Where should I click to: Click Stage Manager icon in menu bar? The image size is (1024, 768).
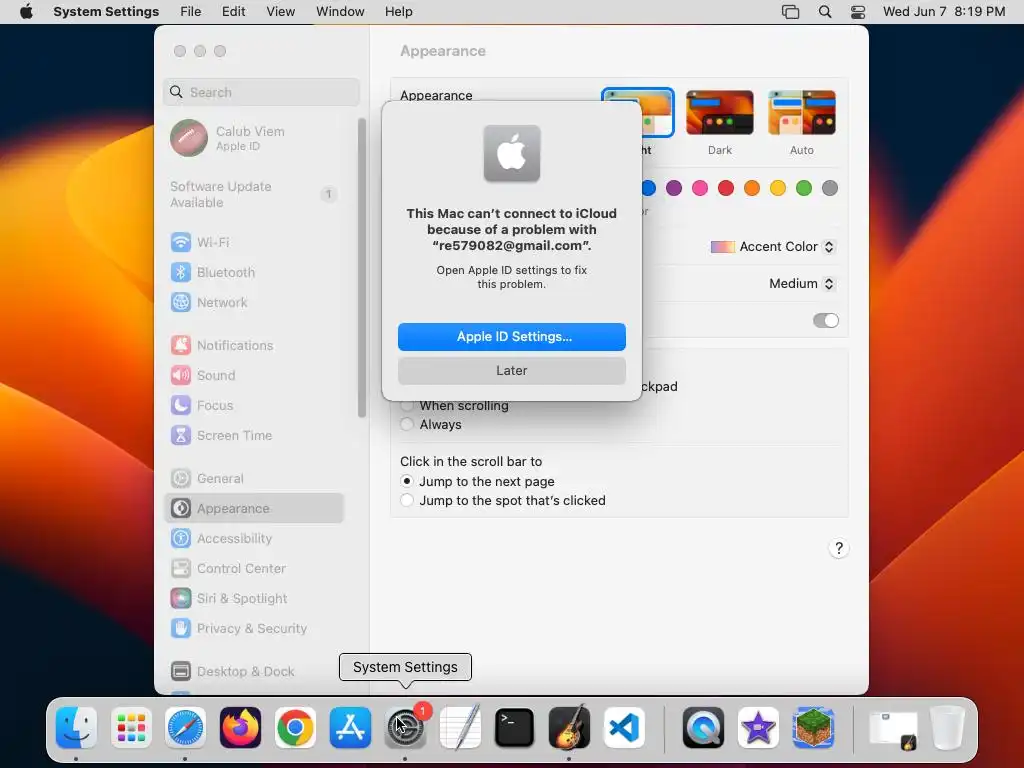pyautogui.click(x=790, y=12)
